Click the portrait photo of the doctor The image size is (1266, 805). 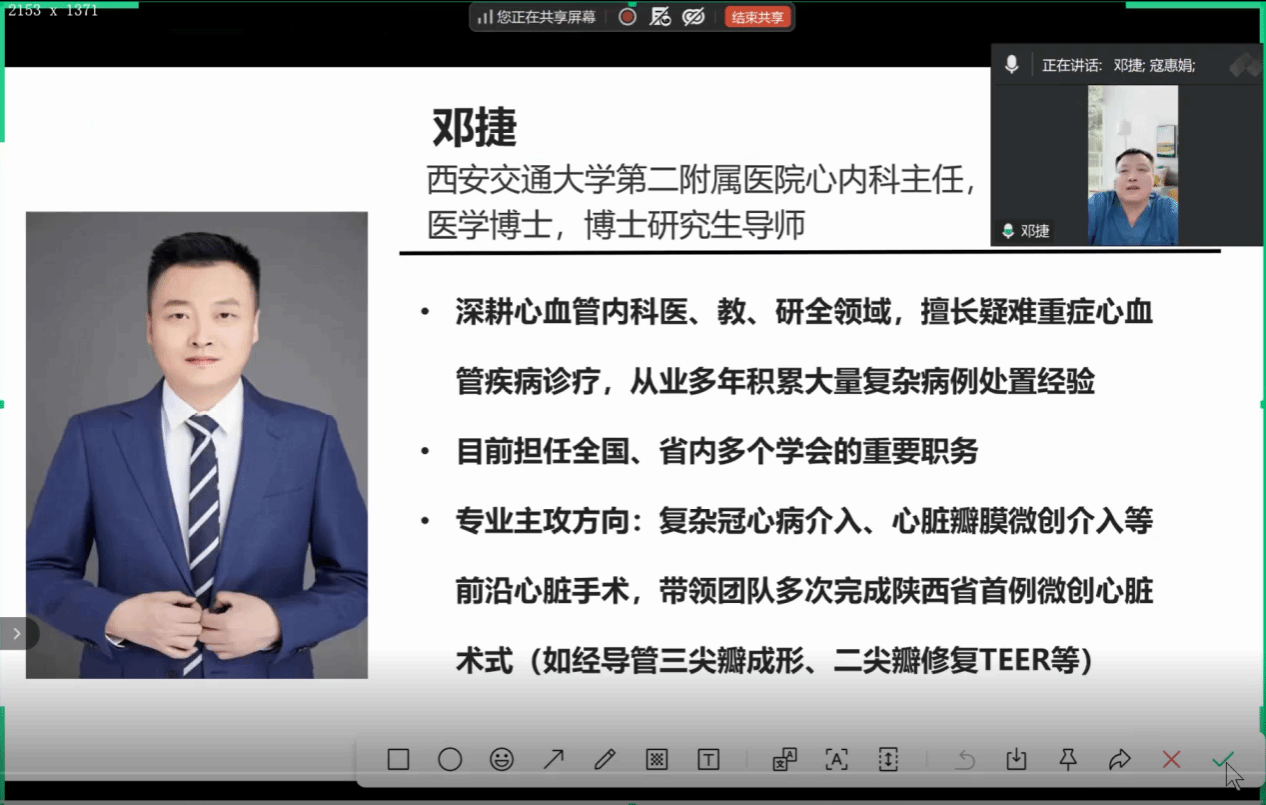tap(197, 445)
